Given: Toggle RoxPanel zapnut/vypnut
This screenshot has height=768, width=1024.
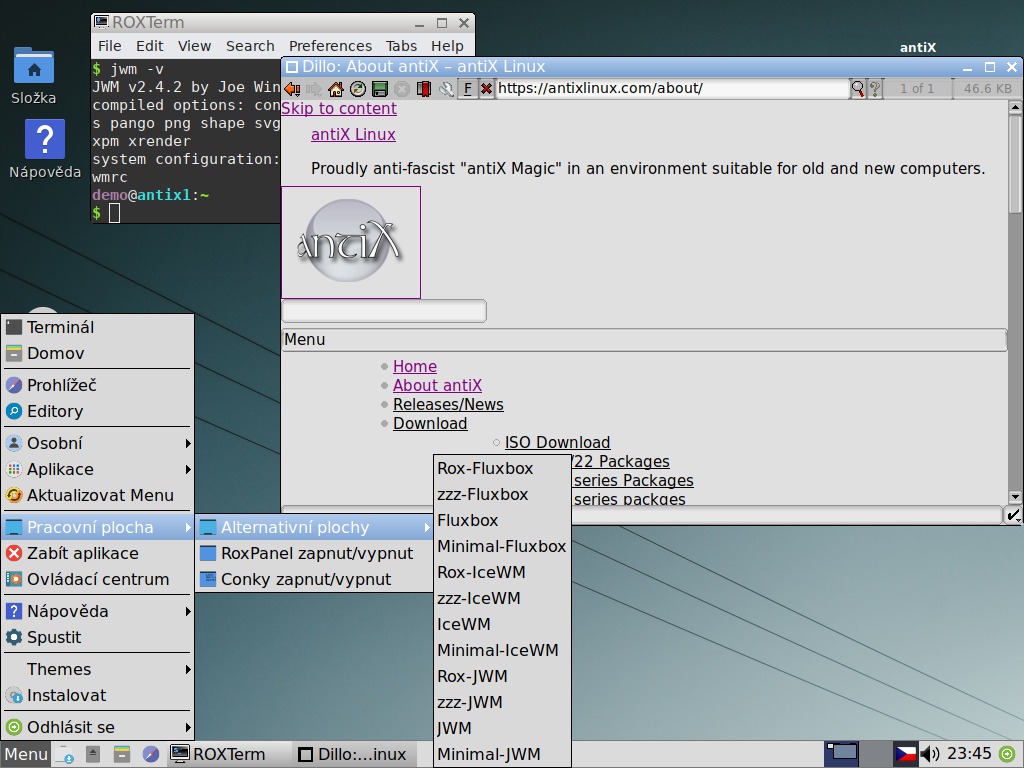Looking at the screenshot, I should [x=315, y=553].
